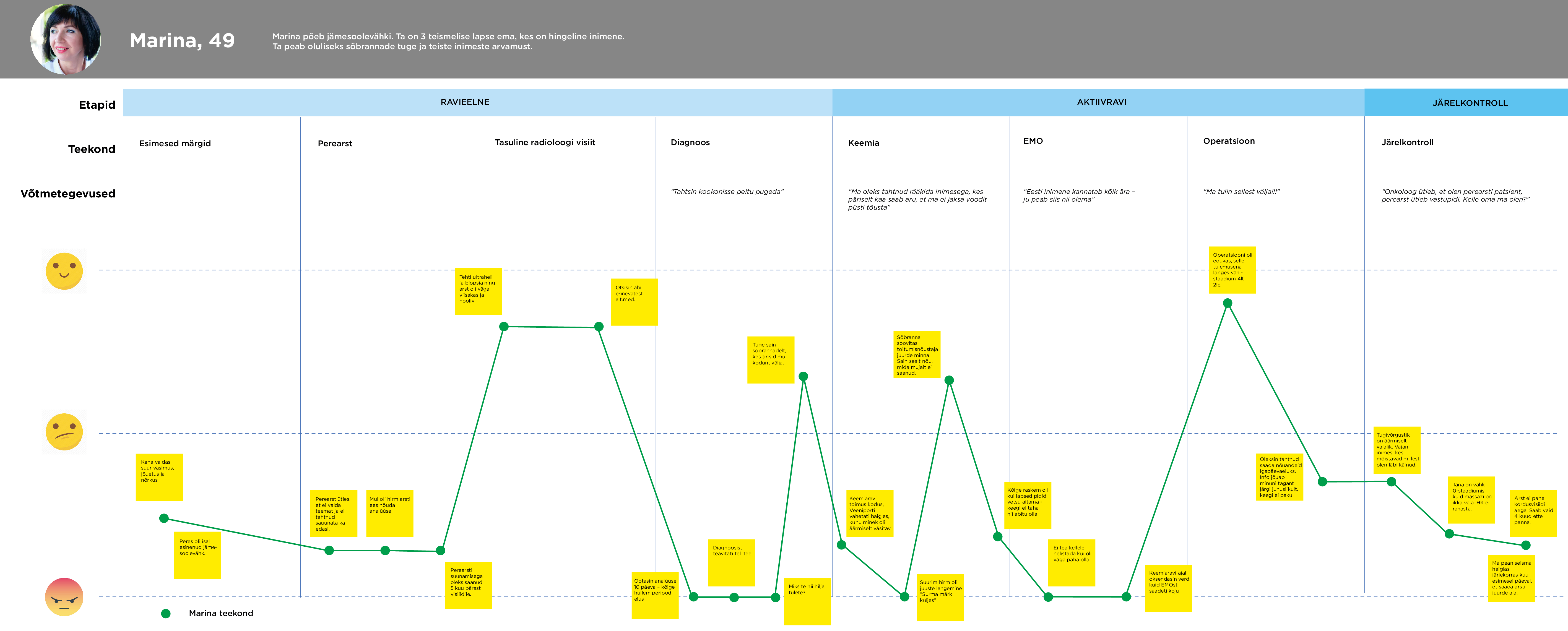Click the Tasuline radioloogi visiit heading
The image size is (1568, 631).
point(545,142)
